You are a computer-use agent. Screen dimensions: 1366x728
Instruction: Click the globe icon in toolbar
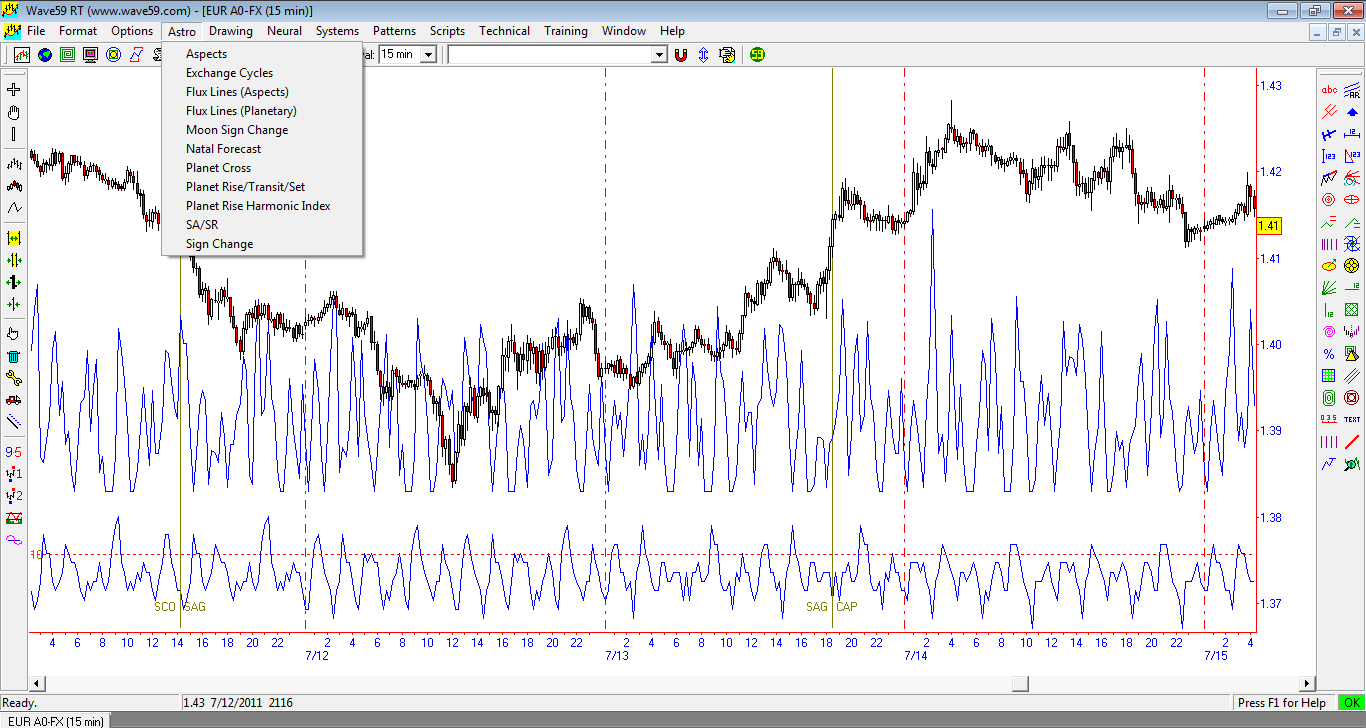click(x=45, y=55)
